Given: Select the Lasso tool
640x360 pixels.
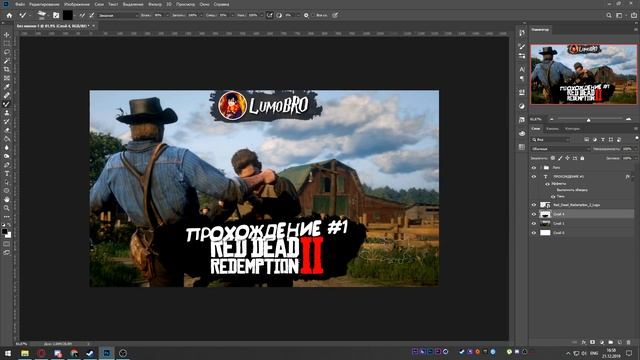Looking at the screenshot, I should point(7,52).
